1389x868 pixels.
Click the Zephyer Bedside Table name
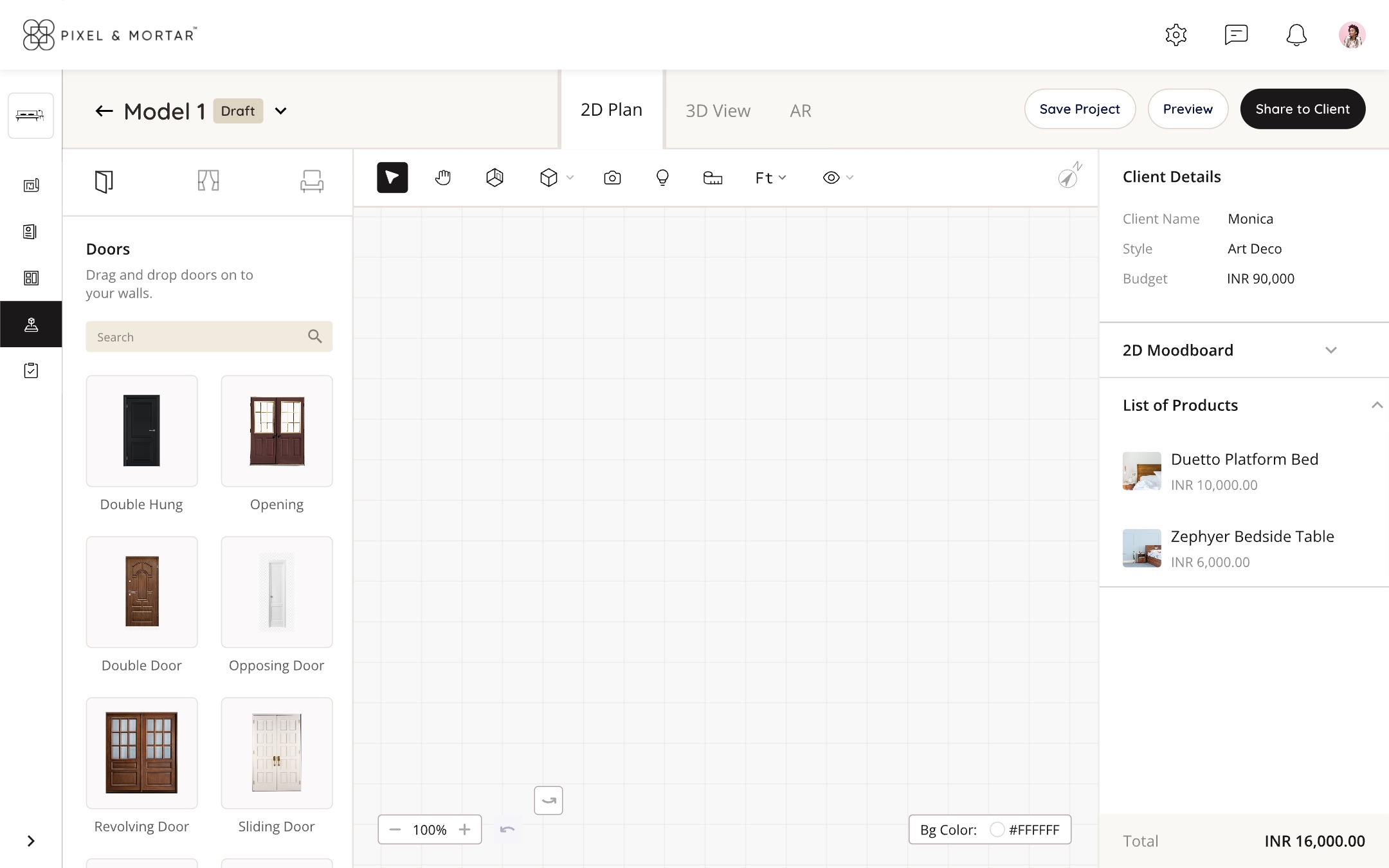[1252, 536]
